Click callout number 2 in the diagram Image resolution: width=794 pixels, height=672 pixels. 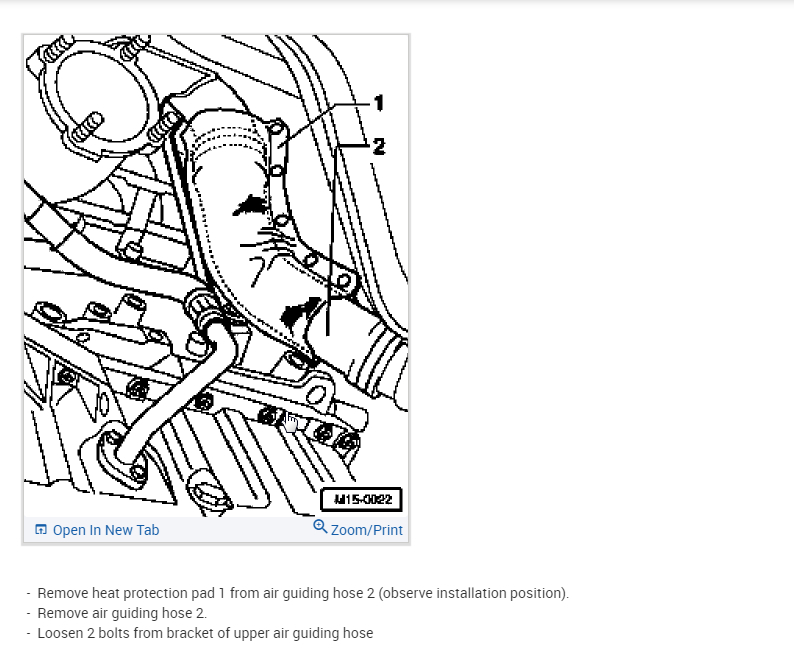379,146
